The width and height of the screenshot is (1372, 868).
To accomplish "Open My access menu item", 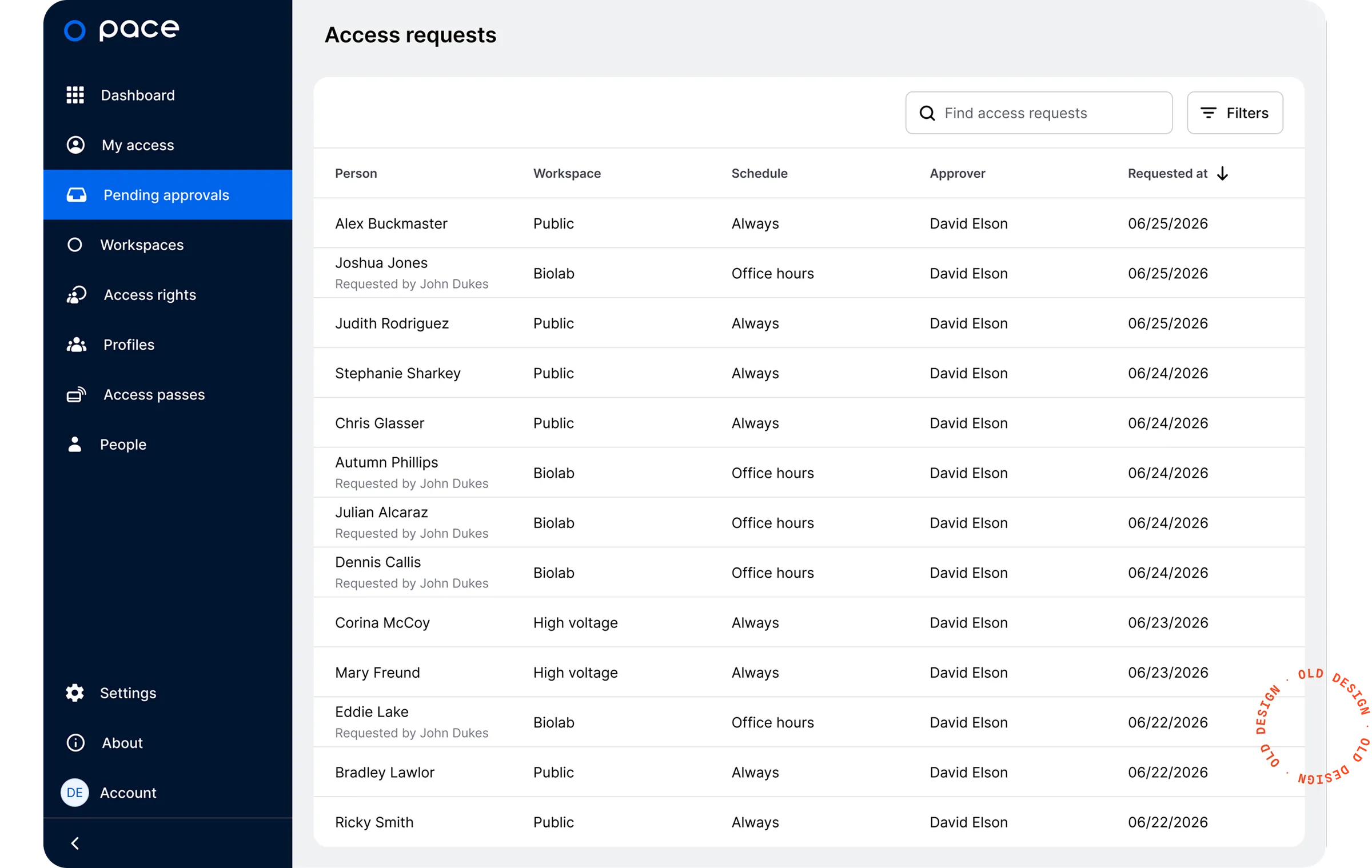I will point(167,145).
